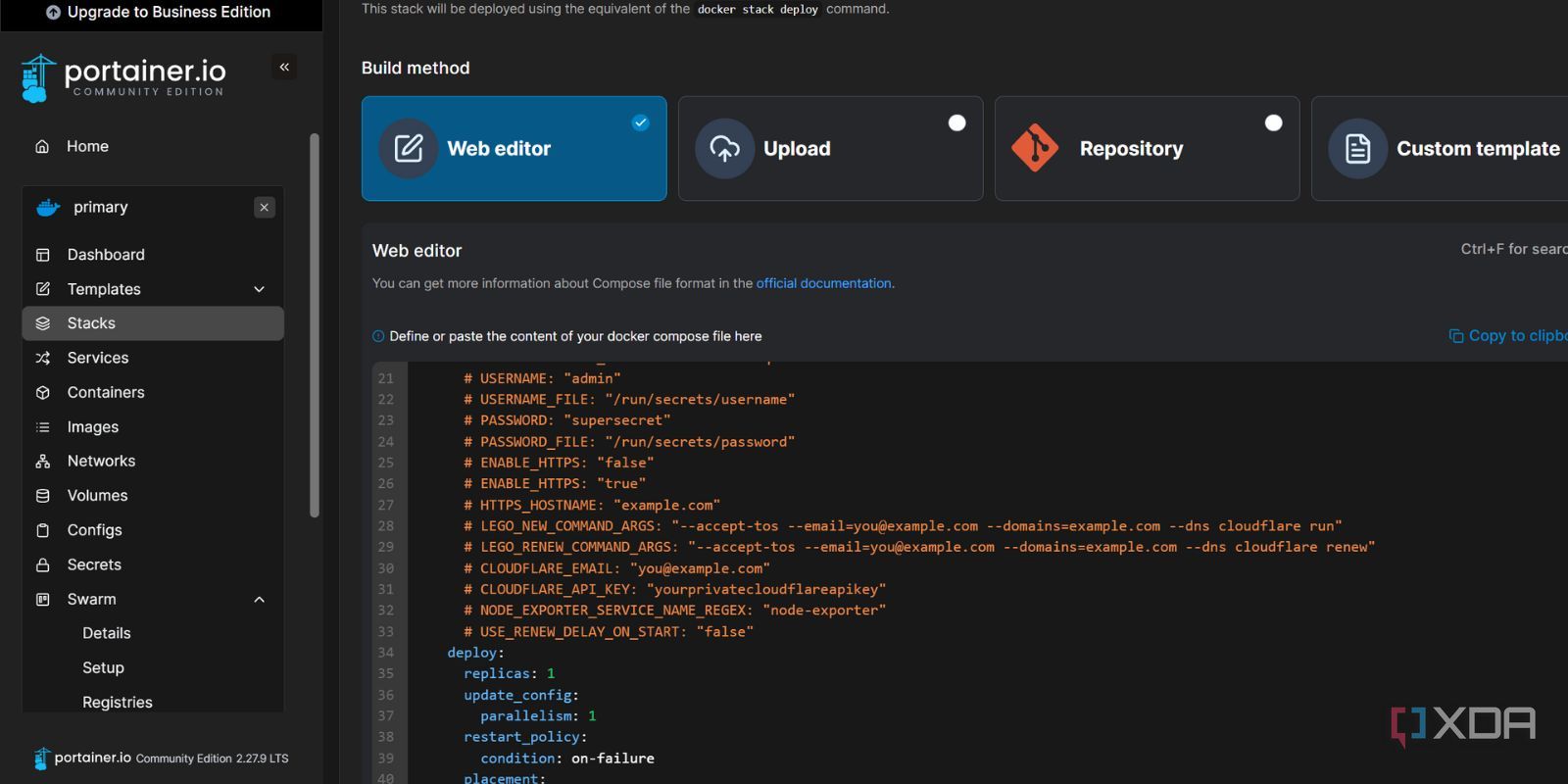1568x784 pixels.
Task: Select the Repository build method radio
Action: click(x=1273, y=122)
